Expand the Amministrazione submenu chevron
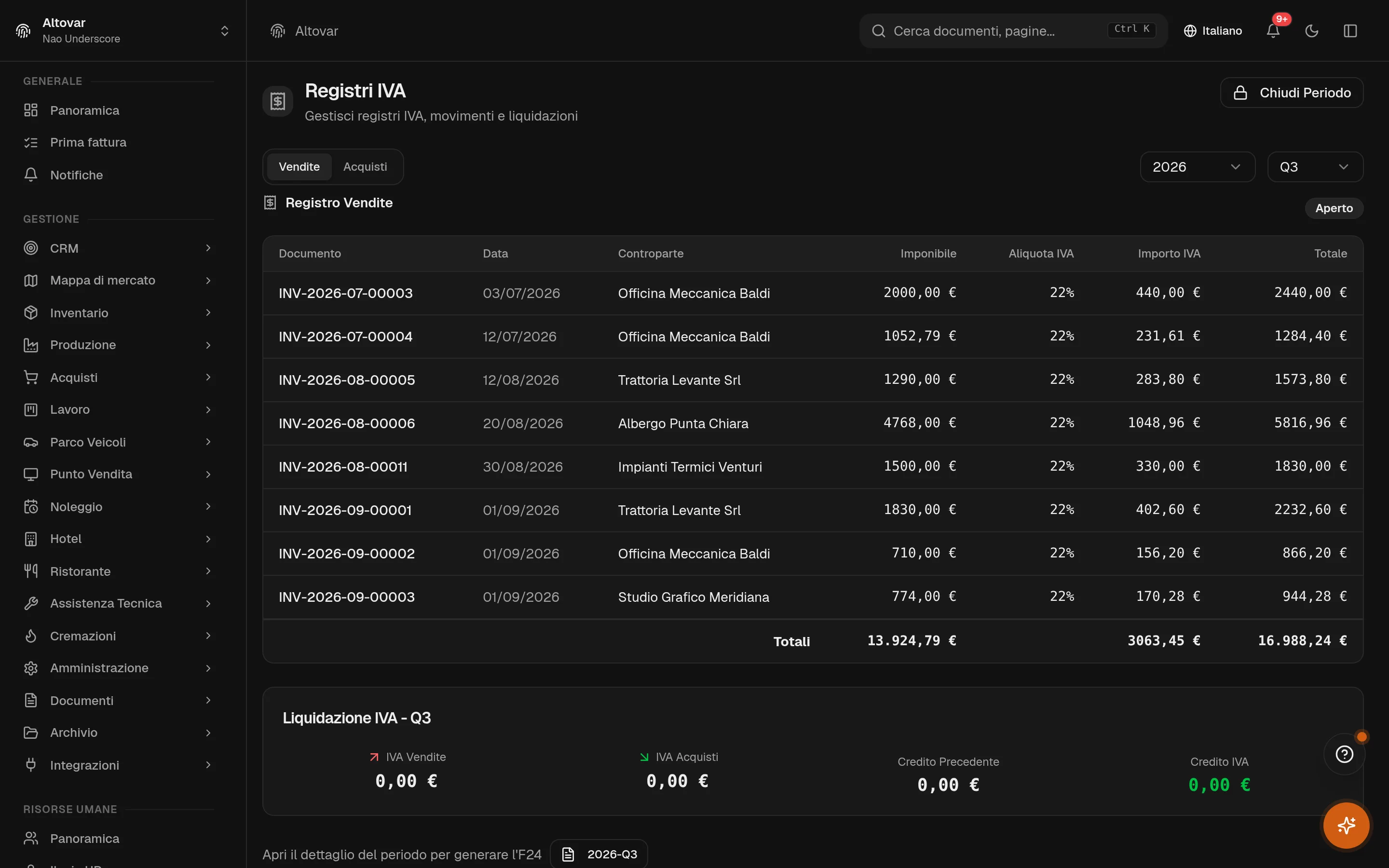Image resolution: width=1389 pixels, height=868 pixels. click(x=208, y=668)
